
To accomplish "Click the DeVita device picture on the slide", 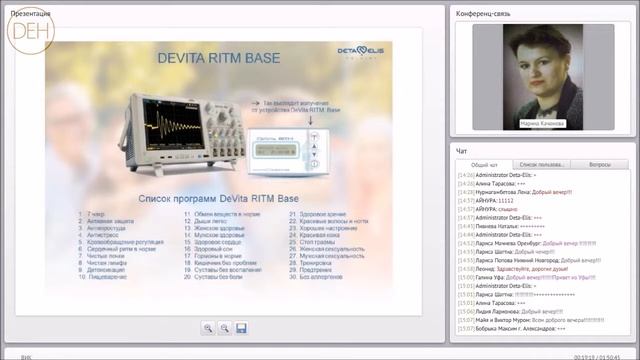I will [289, 152].
